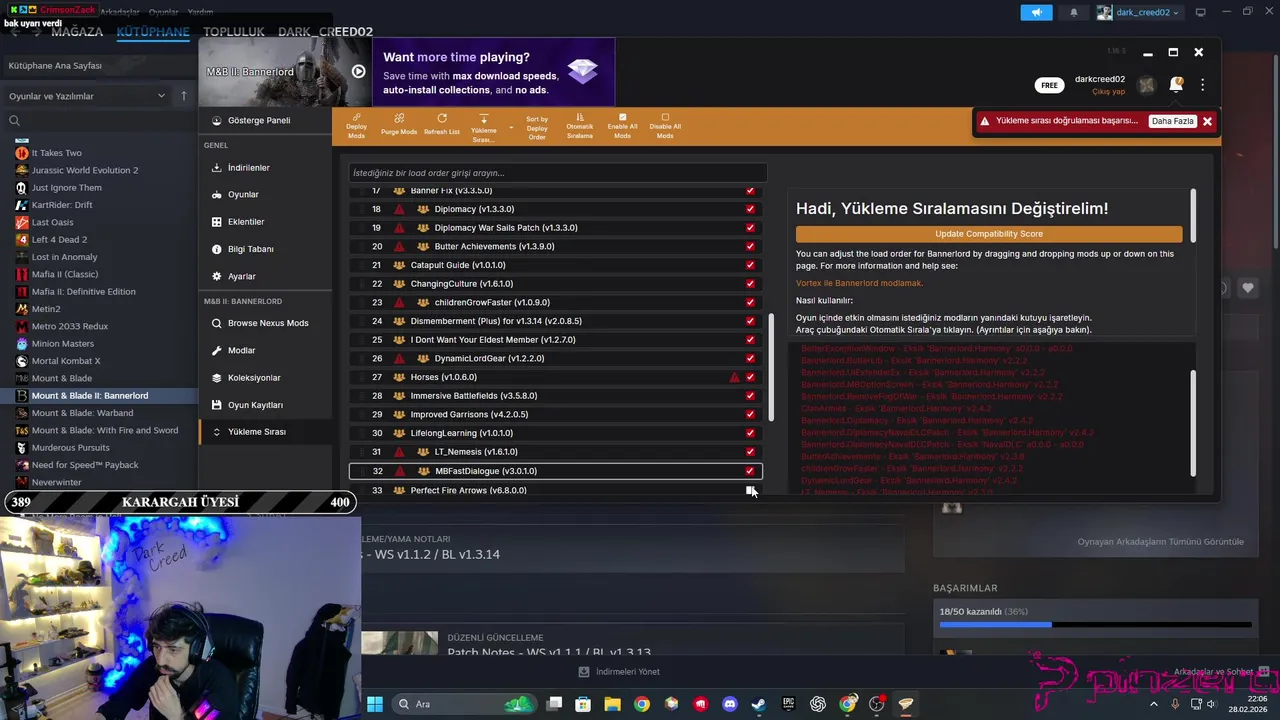Toggle the Horses (v1.0.6.0) checkbox
This screenshot has width=1280, height=720.
coord(750,377)
